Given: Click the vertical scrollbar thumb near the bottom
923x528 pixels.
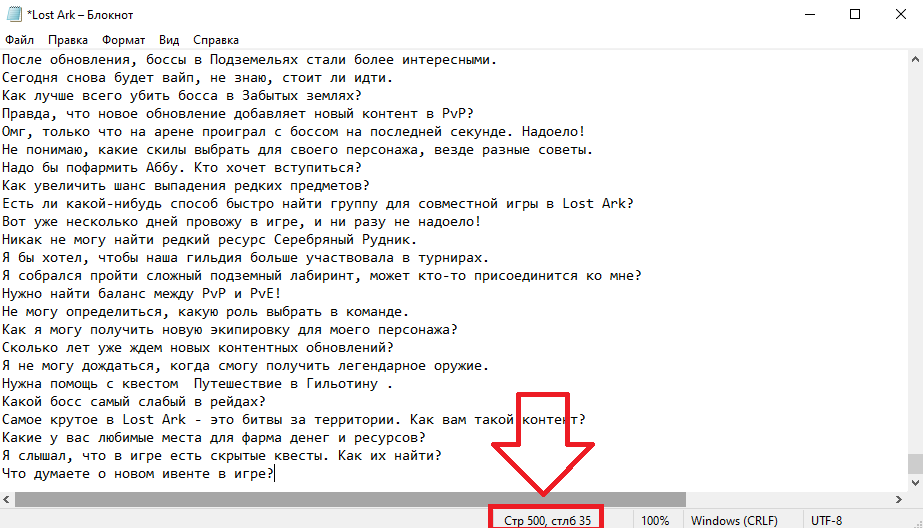Looking at the screenshot, I should (x=915, y=463).
